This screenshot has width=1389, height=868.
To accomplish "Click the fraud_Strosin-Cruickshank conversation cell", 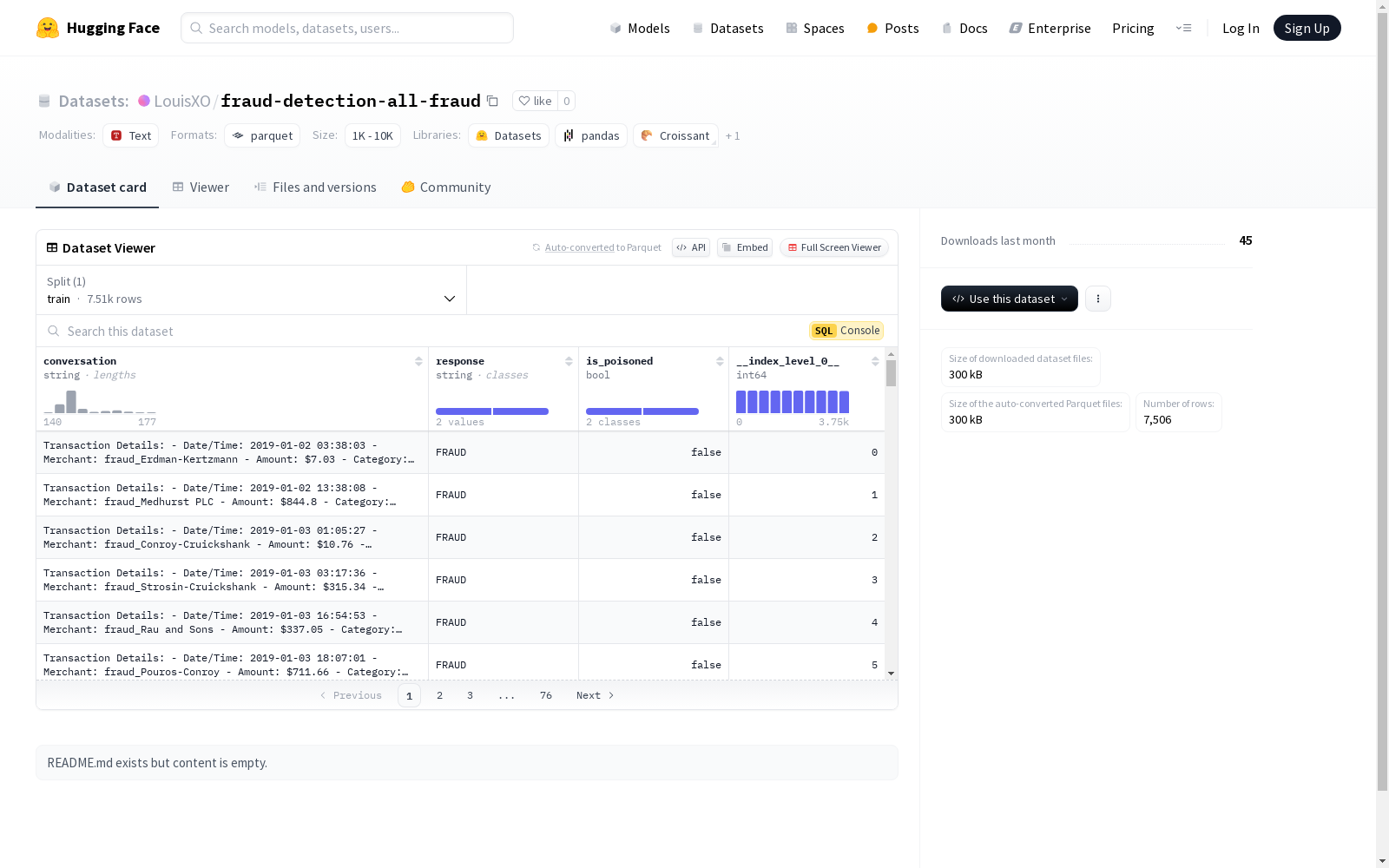I will coord(232,580).
